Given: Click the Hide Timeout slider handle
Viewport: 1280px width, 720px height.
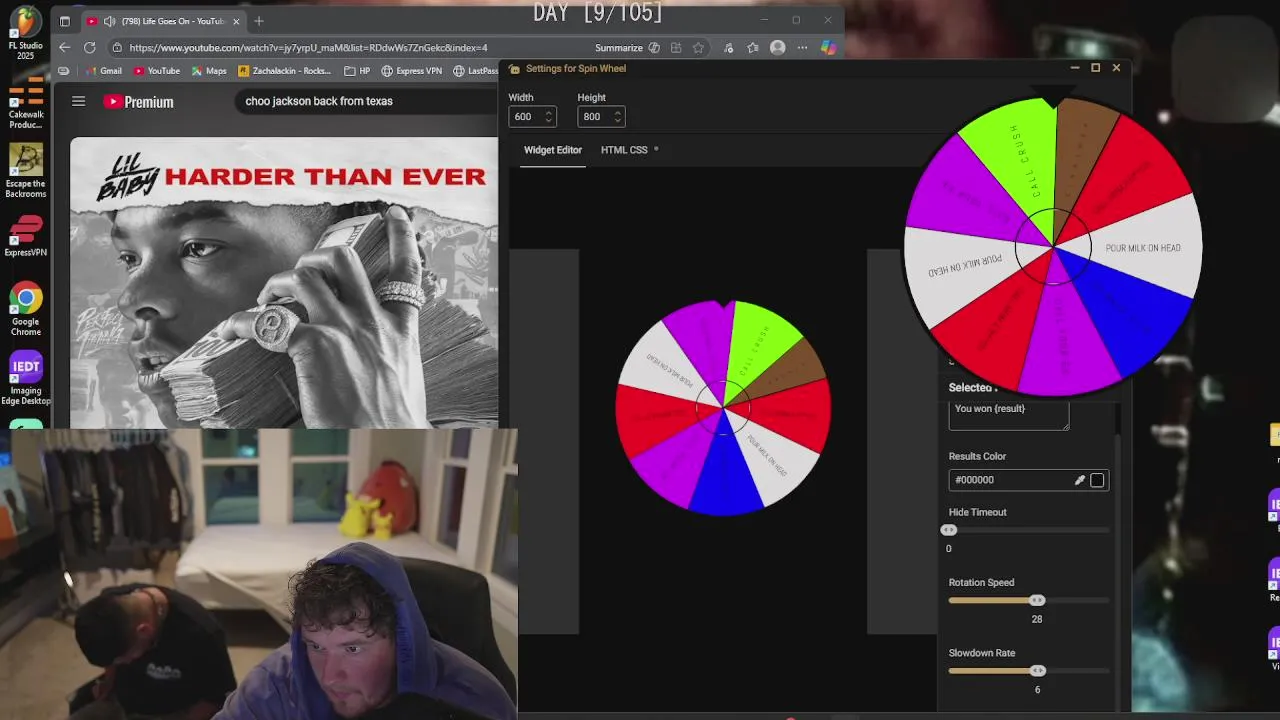Looking at the screenshot, I should (x=949, y=530).
